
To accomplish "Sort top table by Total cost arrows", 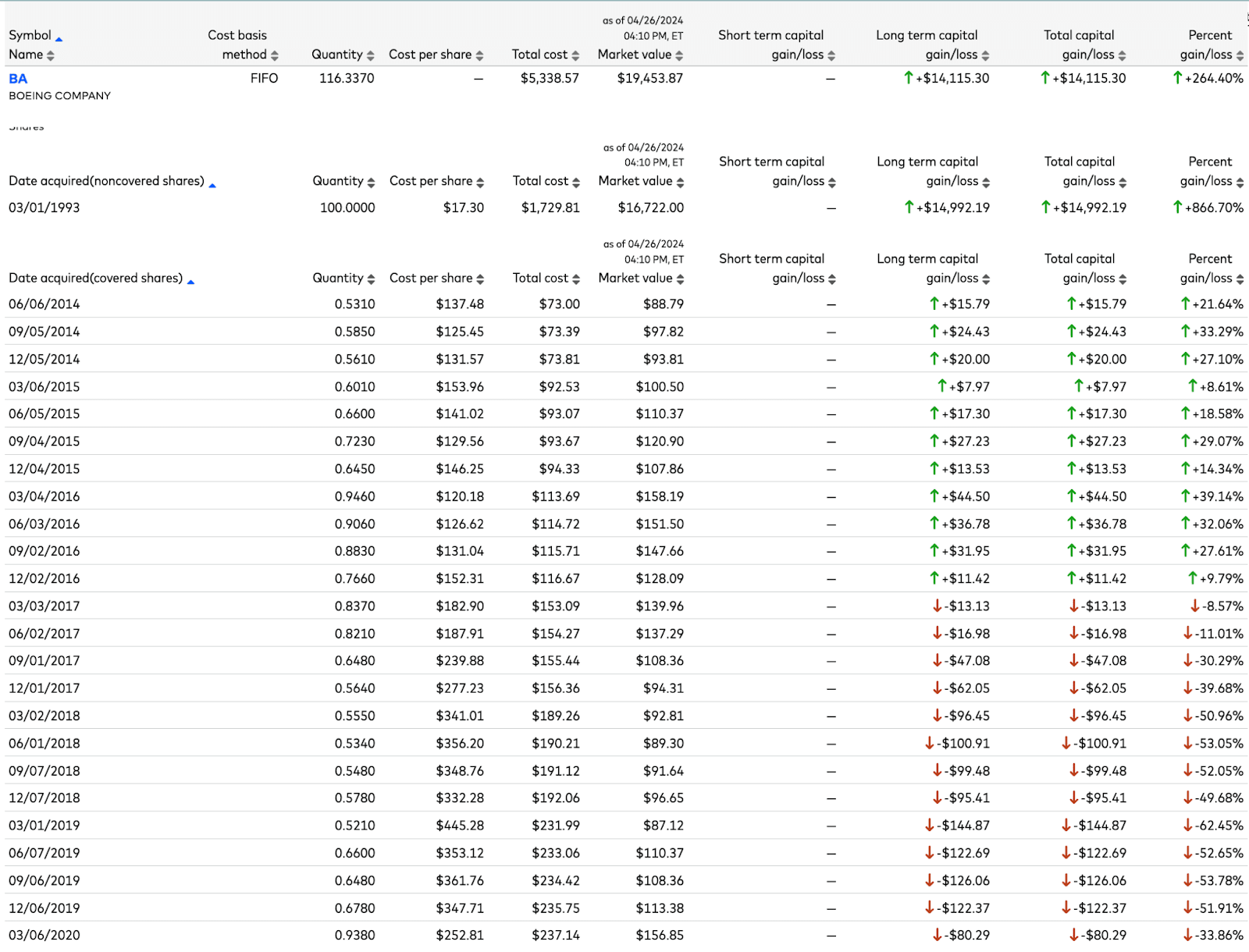I will (x=575, y=55).
